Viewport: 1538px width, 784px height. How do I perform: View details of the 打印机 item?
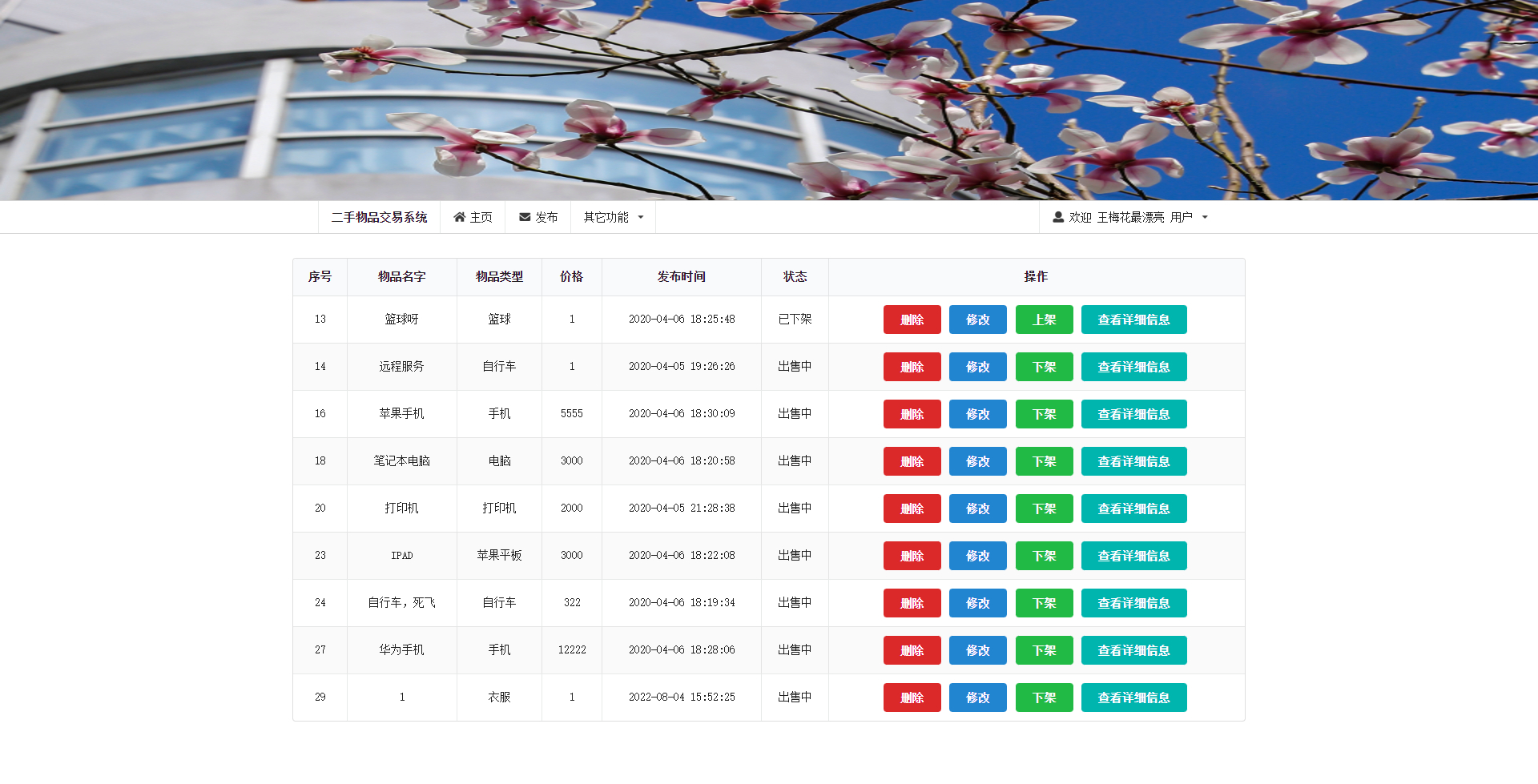pos(1133,509)
